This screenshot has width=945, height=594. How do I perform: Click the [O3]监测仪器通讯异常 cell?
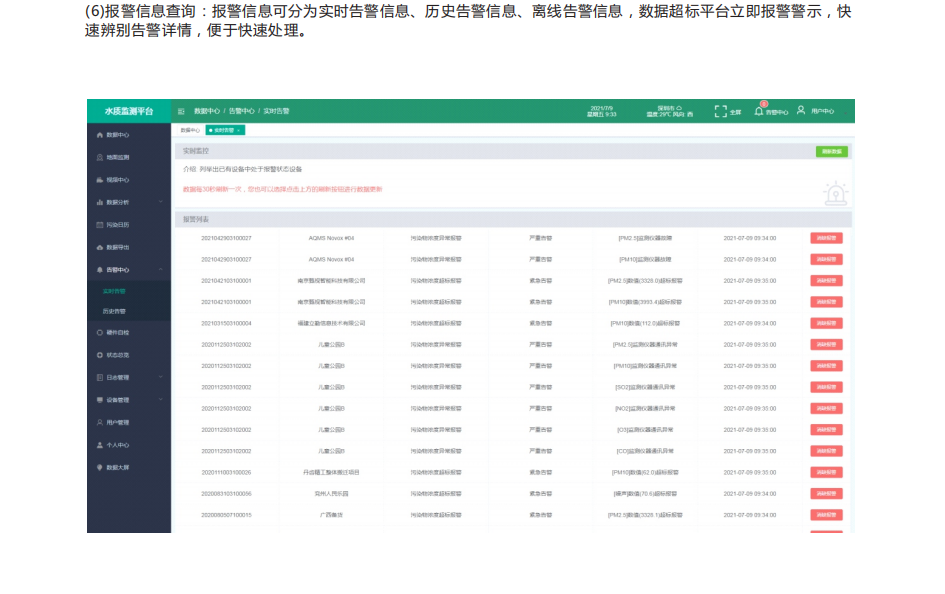tap(645, 430)
